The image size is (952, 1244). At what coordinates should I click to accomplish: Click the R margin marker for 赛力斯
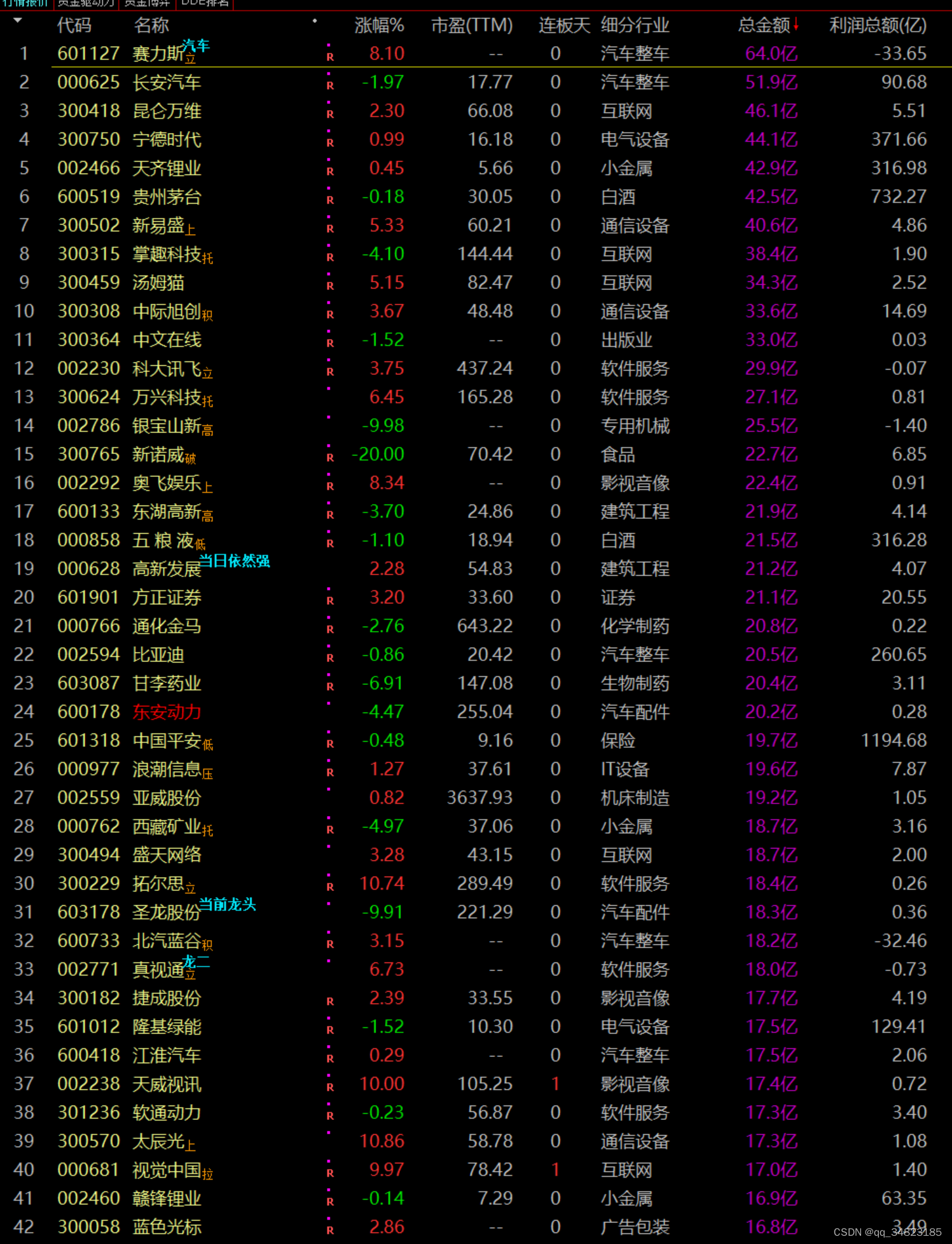coord(330,57)
